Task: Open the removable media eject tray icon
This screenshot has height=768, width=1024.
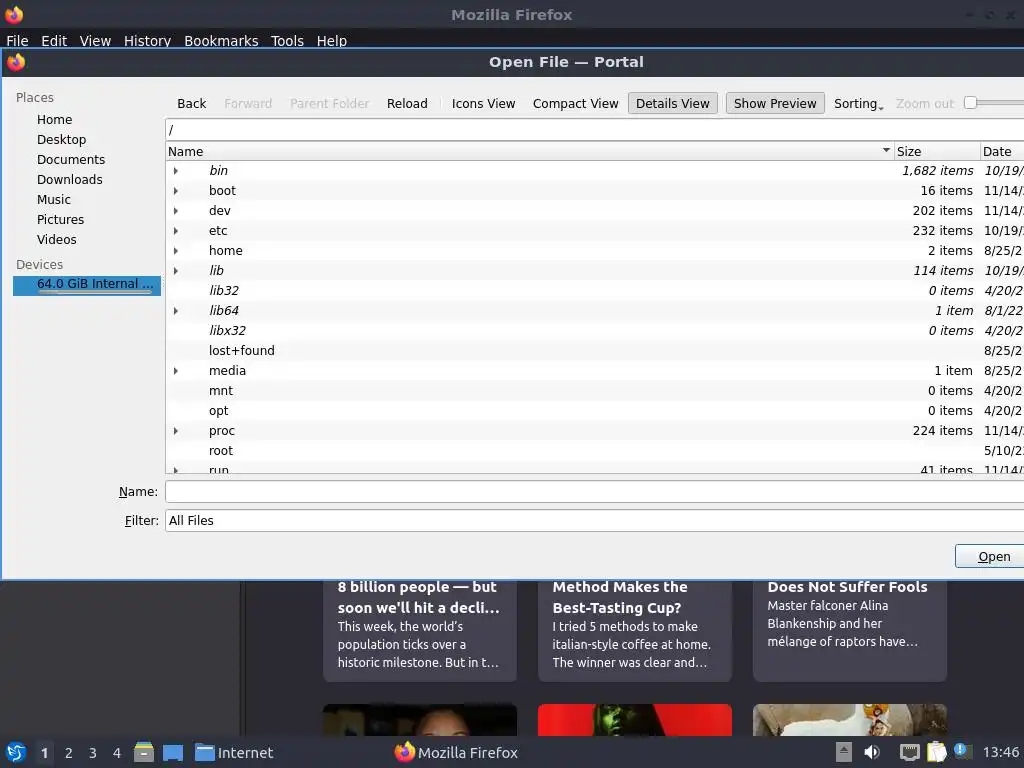Action: click(844, 752)
